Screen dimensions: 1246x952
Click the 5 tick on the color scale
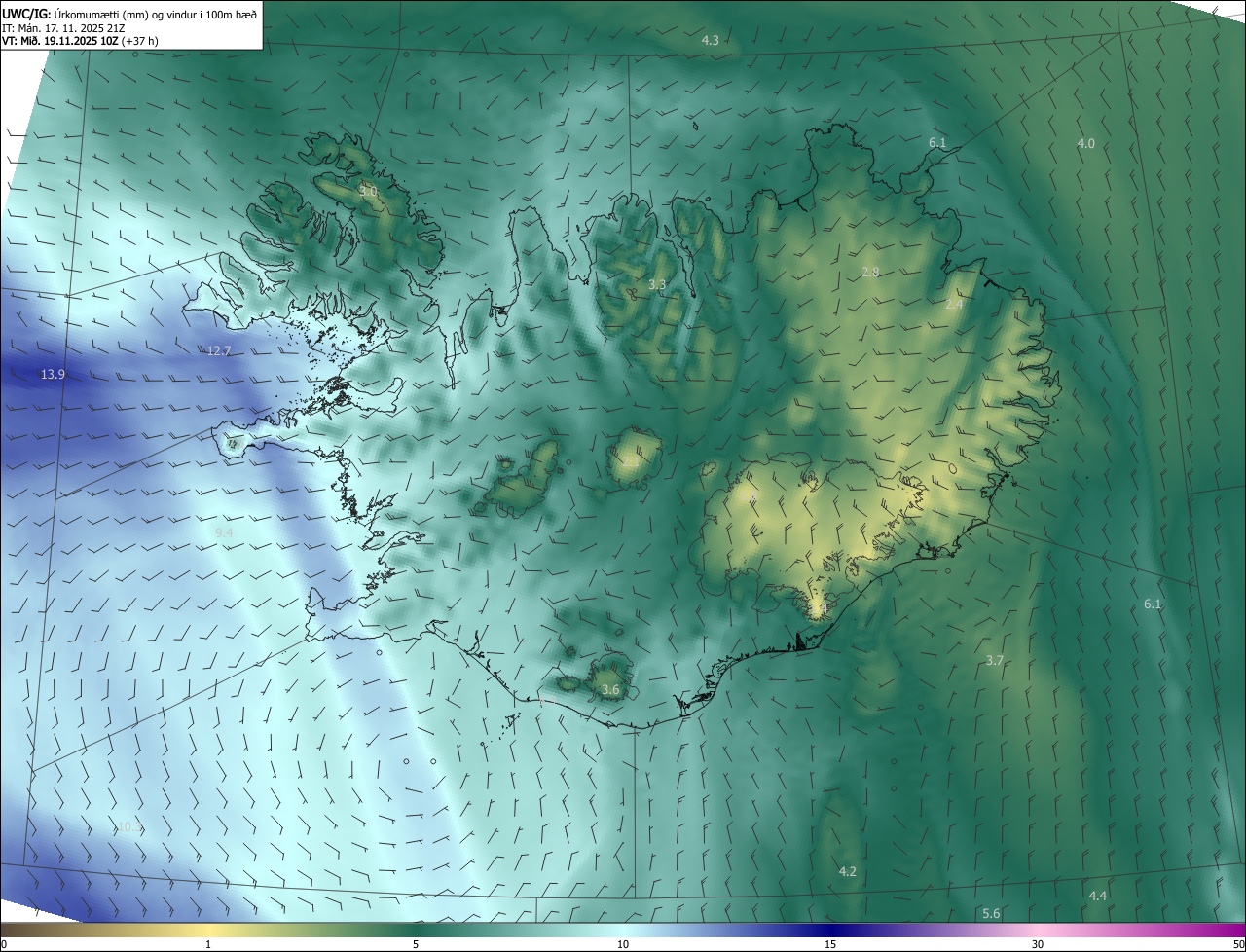[x=416, y=944]
